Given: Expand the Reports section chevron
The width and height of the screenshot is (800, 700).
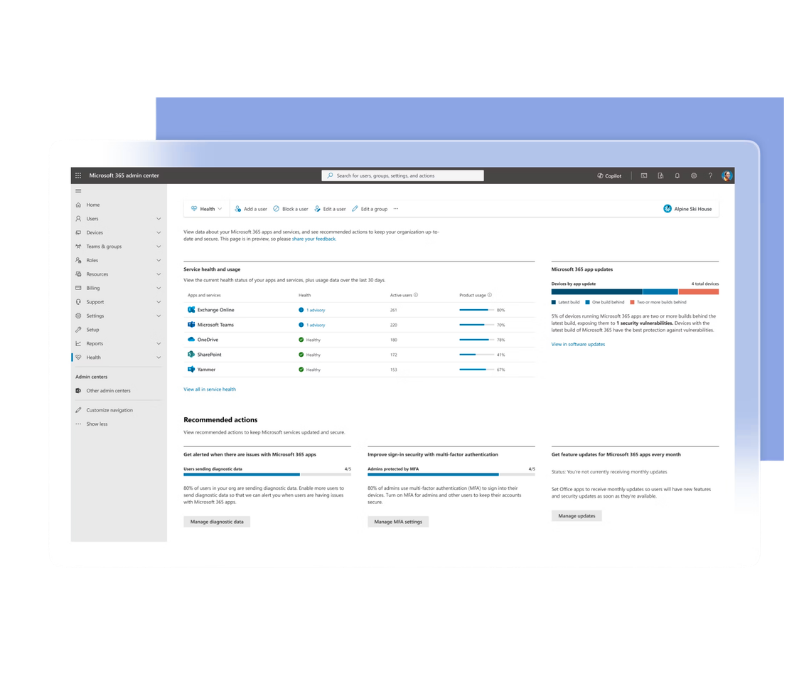Looking at the screenshot, I should [x=158, y=343].
